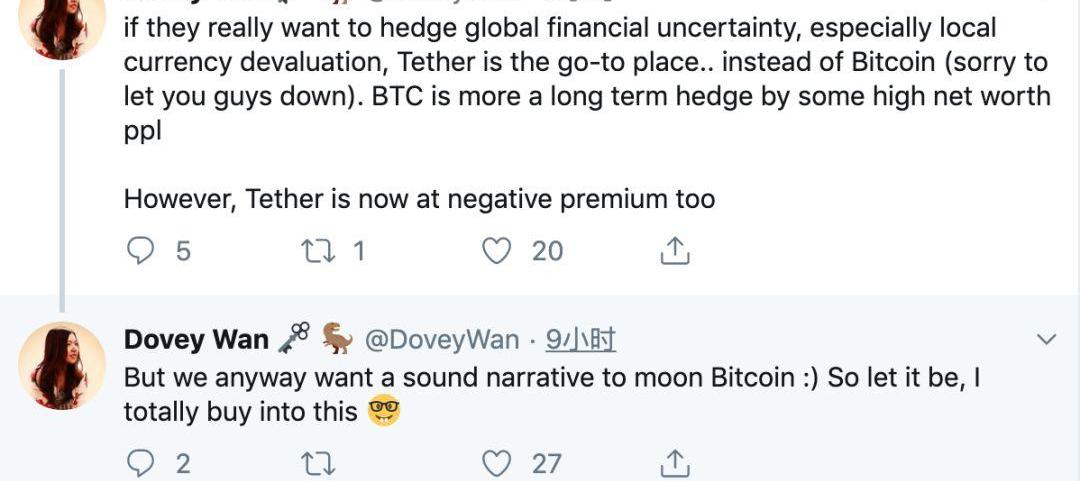The image size is (1080, 481).
Task: Open share options for moon Bitcoin tweet
Action: (x=675, y=463)
